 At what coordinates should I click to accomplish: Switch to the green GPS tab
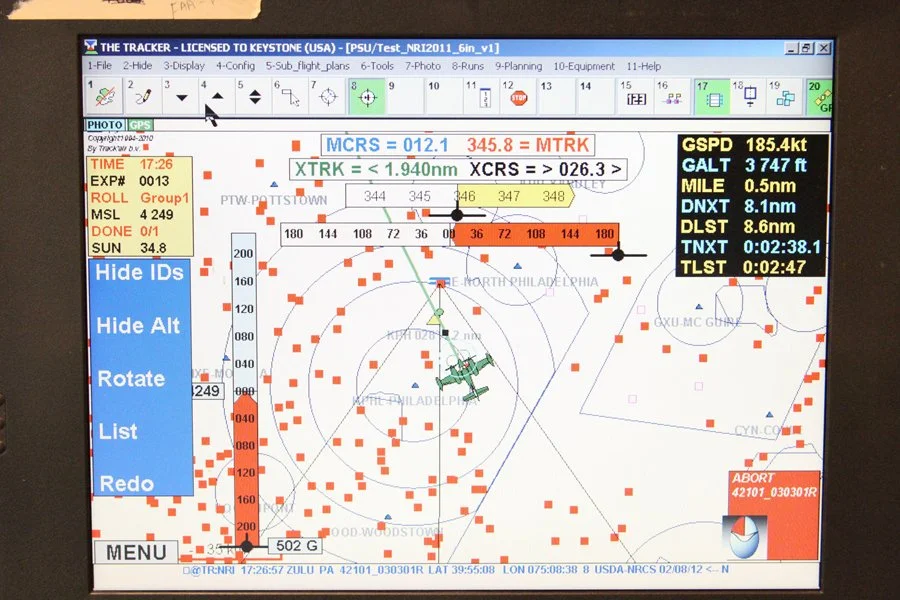coord(139,125)
